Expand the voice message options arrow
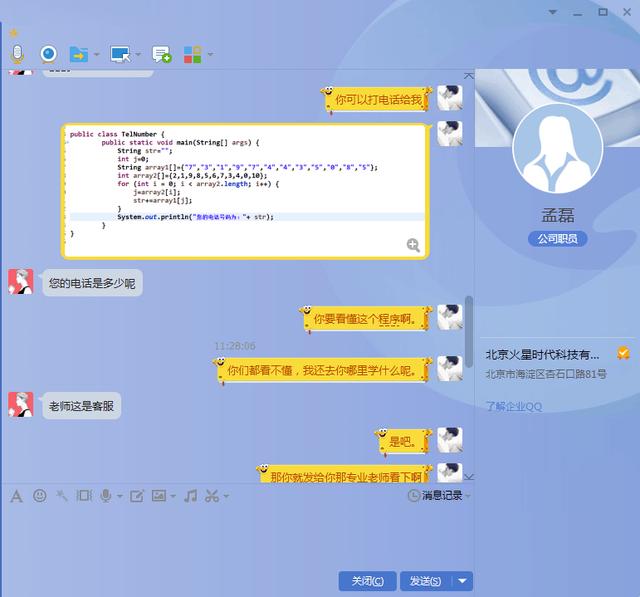Image resolution: width=640 pixels, height=597 pixels. pyautogui.click(x=120, y=496)
